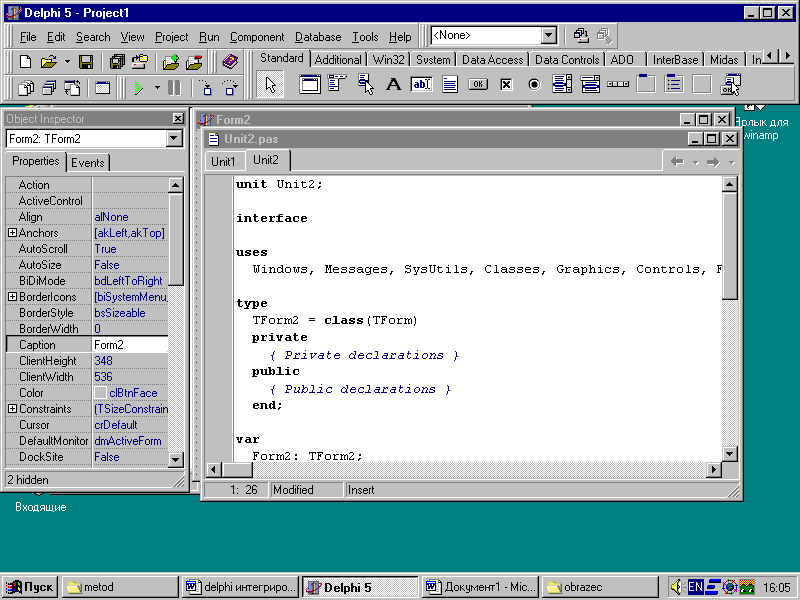The width and height of the screenshot is (800, 600).
Task: Click the Caption value field Form2
Action: (130, 344)
